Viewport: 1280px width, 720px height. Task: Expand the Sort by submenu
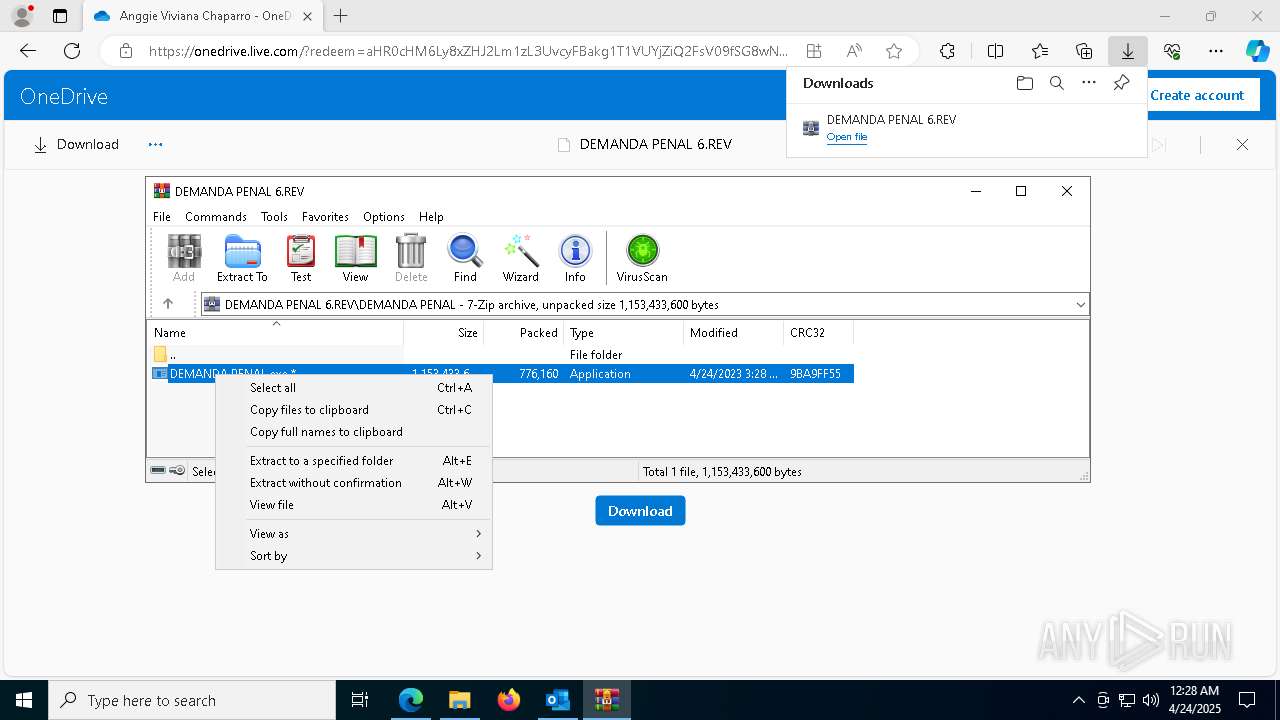click(354, 555)
